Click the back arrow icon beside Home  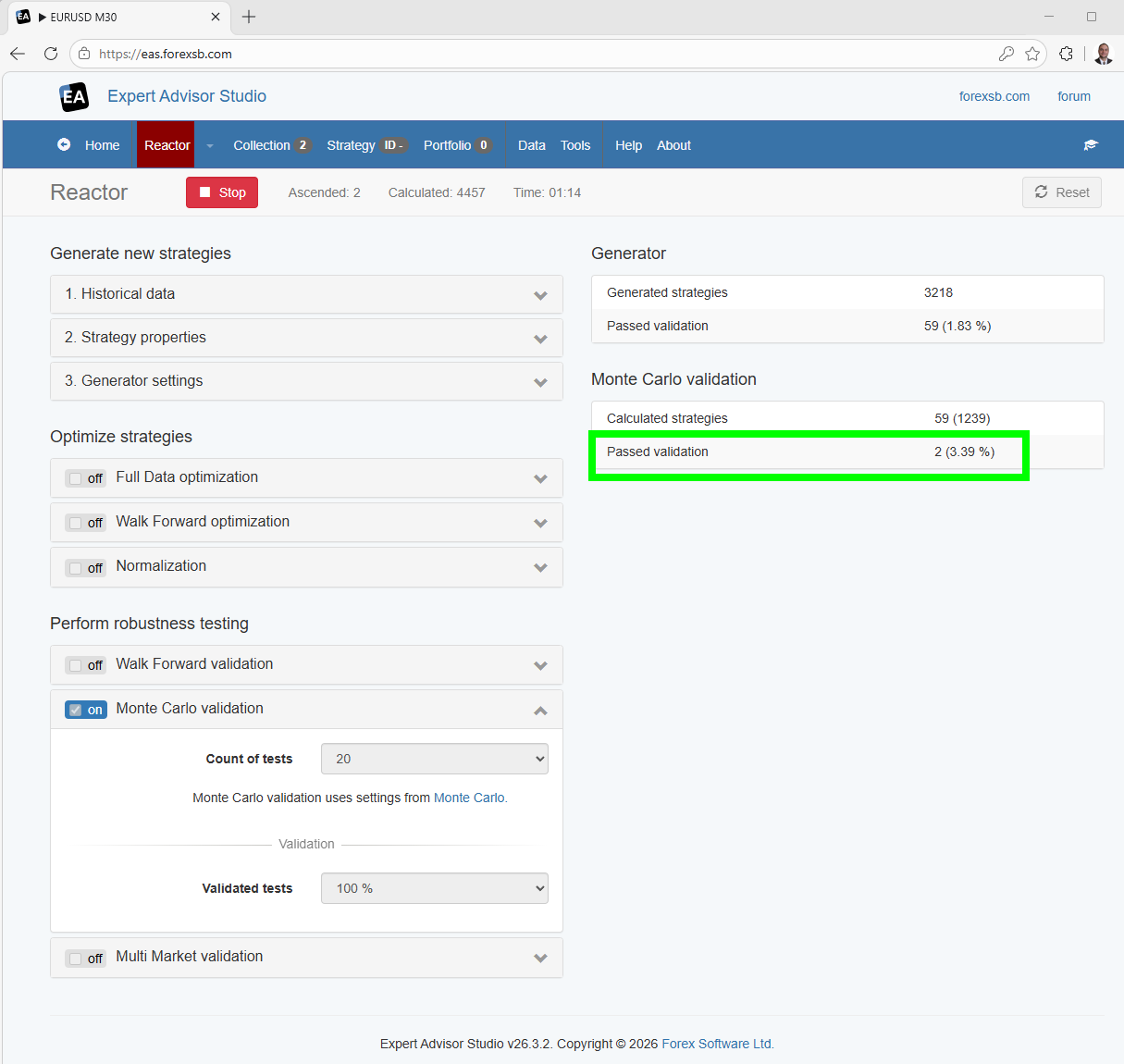[x=64, y=144]
